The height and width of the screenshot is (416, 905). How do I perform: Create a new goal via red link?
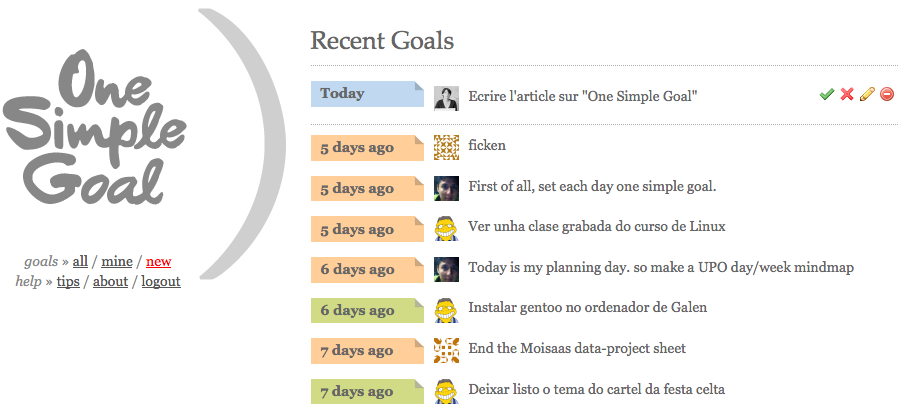[159, 261]
